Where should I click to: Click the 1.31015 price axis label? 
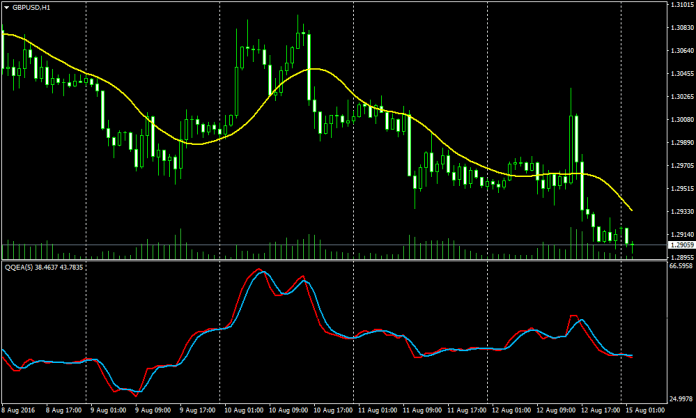pos(680,4)
